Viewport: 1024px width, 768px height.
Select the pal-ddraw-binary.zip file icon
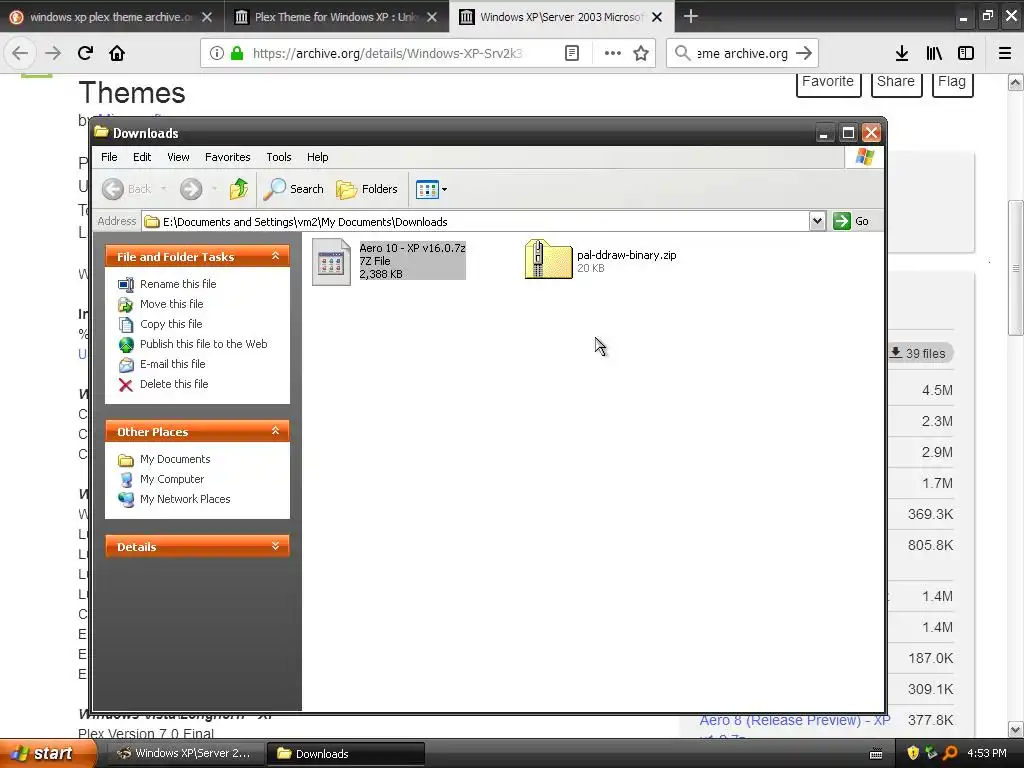click(549, 260)
